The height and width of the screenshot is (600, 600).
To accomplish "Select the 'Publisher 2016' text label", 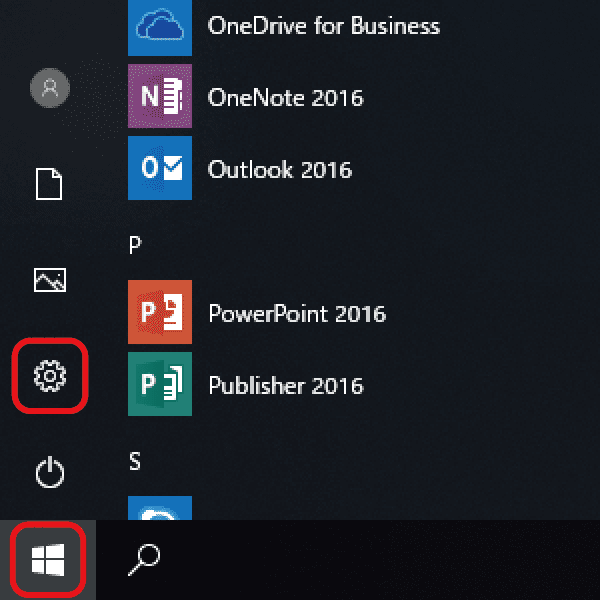I will (x=286, y=385).
